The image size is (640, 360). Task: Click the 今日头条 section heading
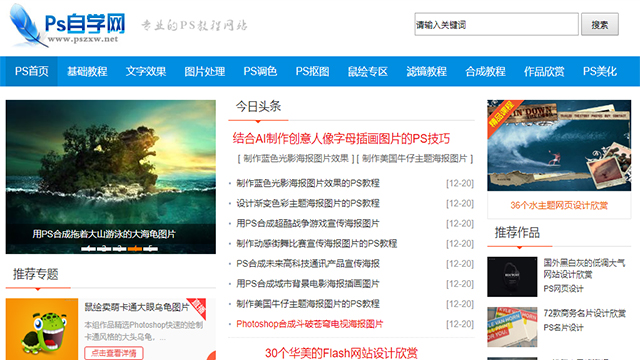point(258,107)
